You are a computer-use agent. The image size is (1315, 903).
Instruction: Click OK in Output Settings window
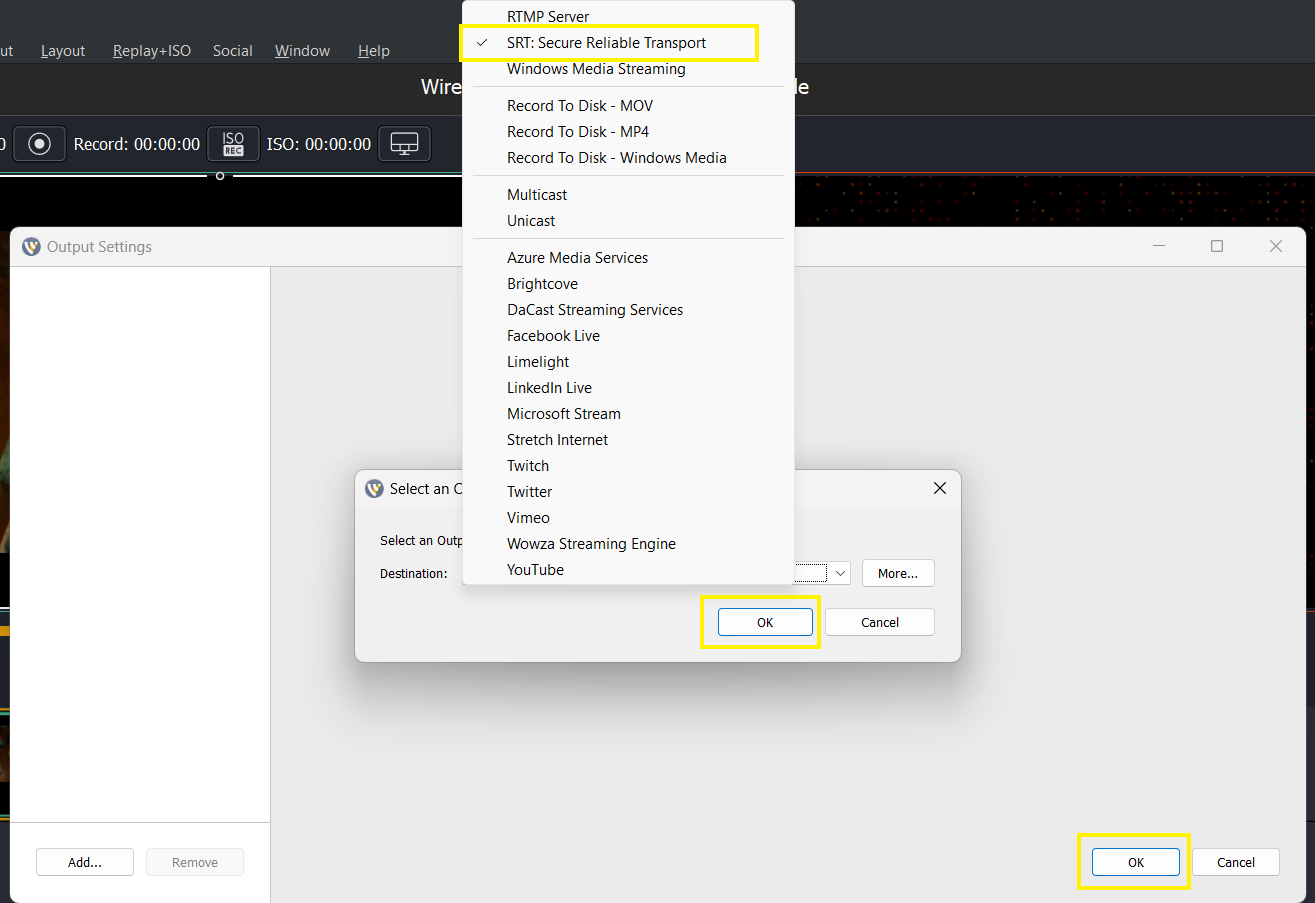coord(1136,862)
